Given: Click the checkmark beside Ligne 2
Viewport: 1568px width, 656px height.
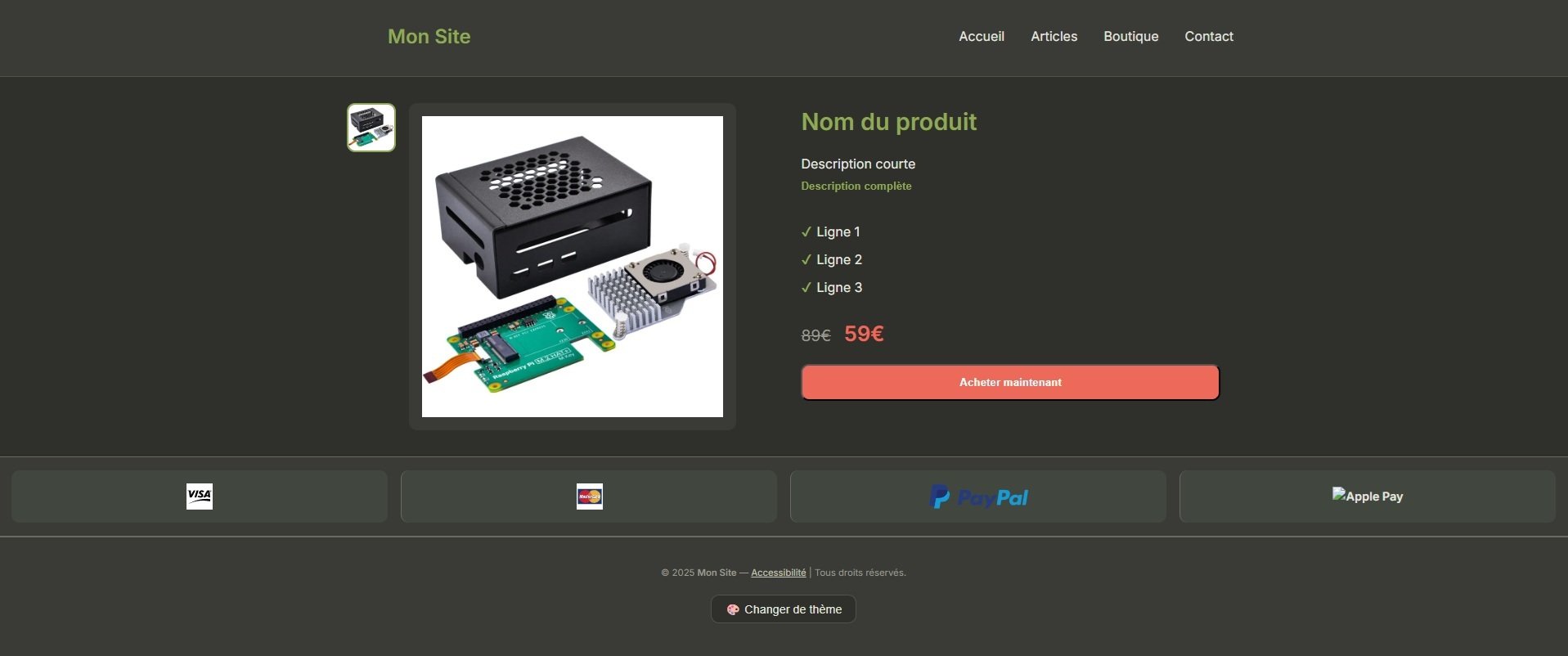Looking at the screenshot, I should (x=806, y=260).
